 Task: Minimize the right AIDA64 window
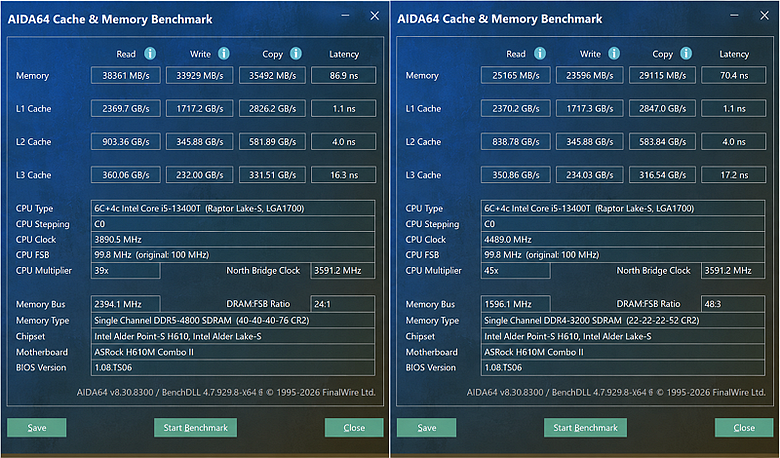(735, 16)
